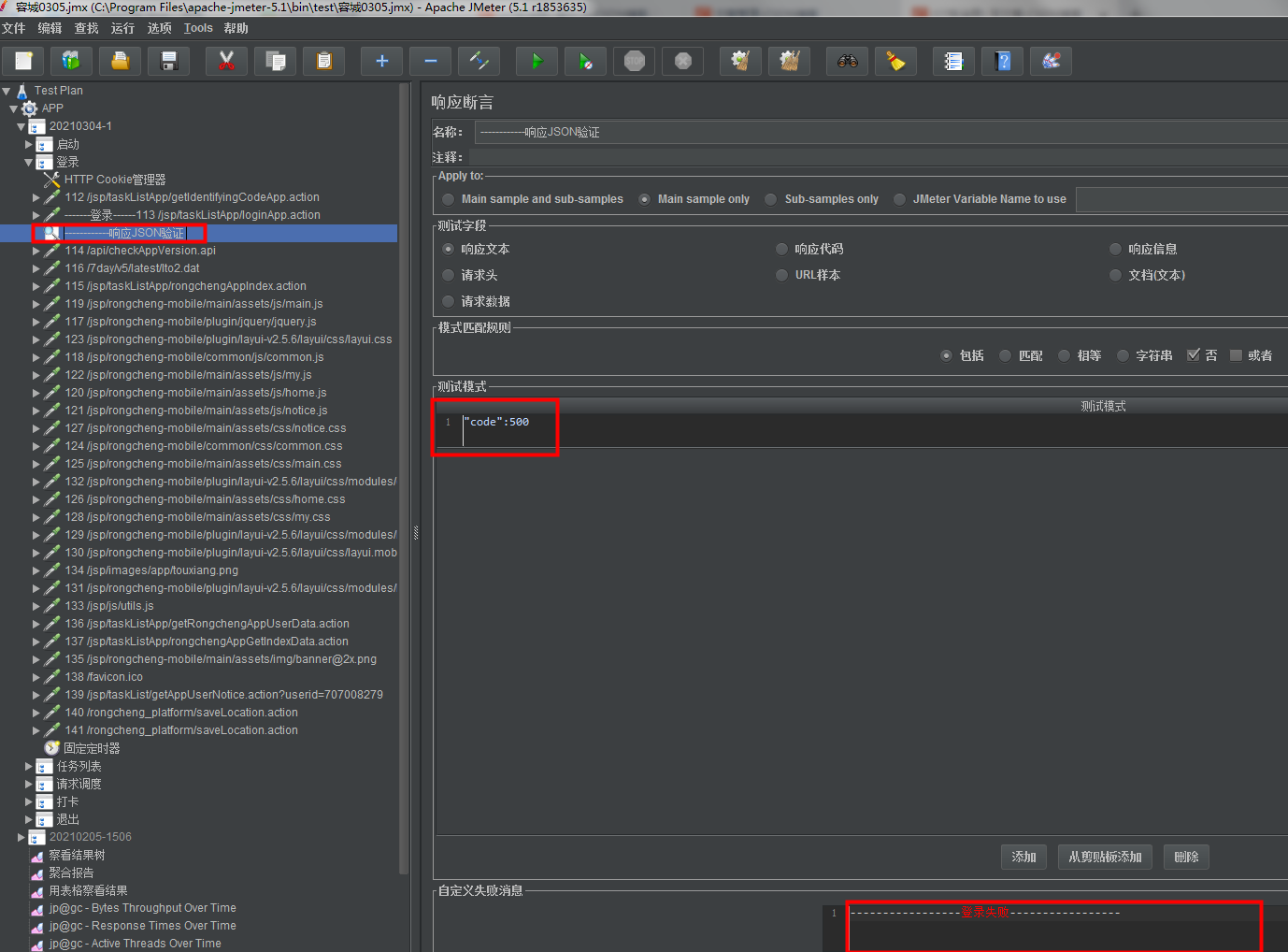Toggle the 否 (Not) checkbox
1288x952 pixels.
[1194, 355]
